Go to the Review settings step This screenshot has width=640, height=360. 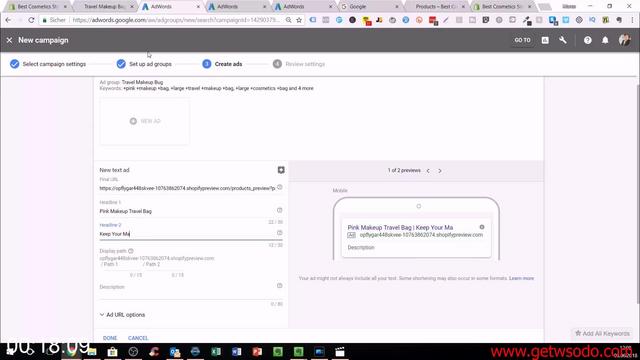[299, 64]
